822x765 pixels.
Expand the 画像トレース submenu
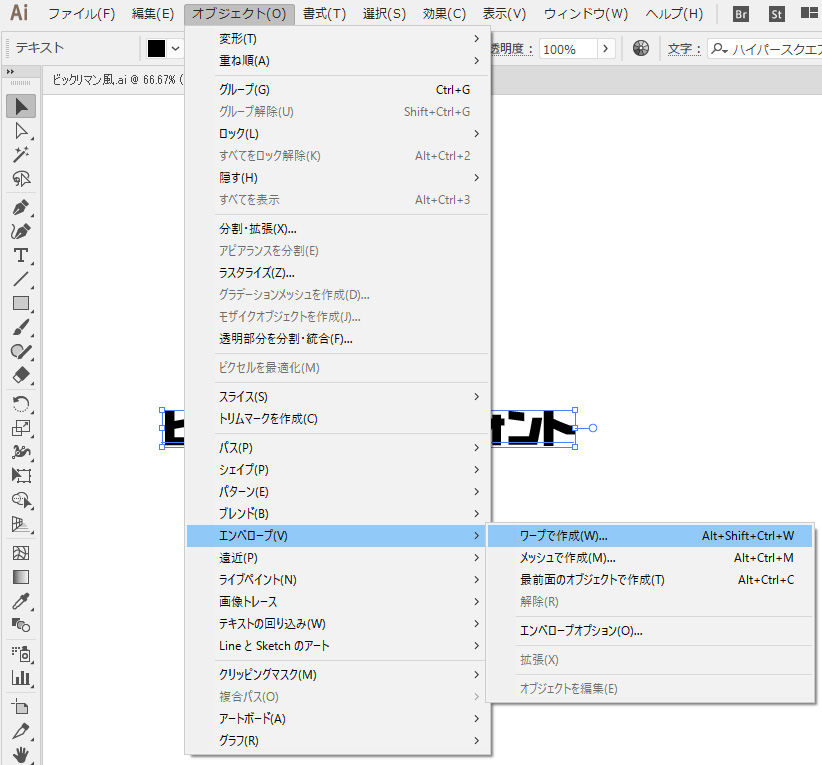[x=338, y=602]
